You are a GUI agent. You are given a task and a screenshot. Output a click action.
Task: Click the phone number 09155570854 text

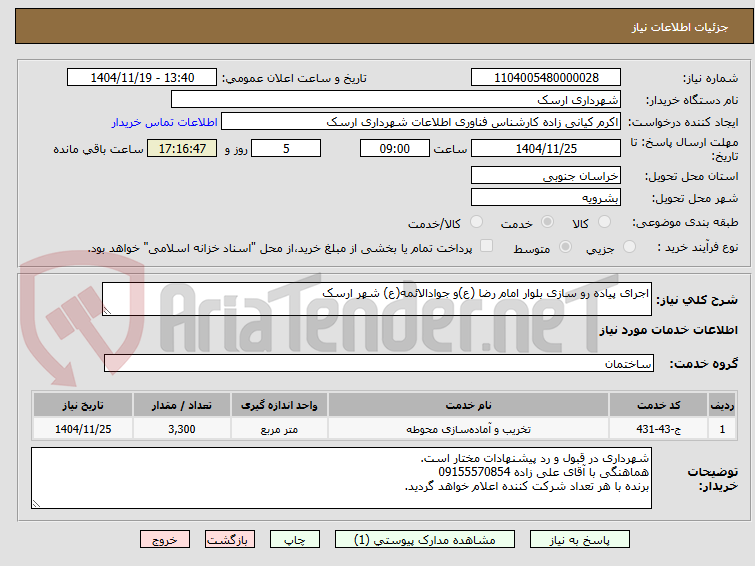474,472
